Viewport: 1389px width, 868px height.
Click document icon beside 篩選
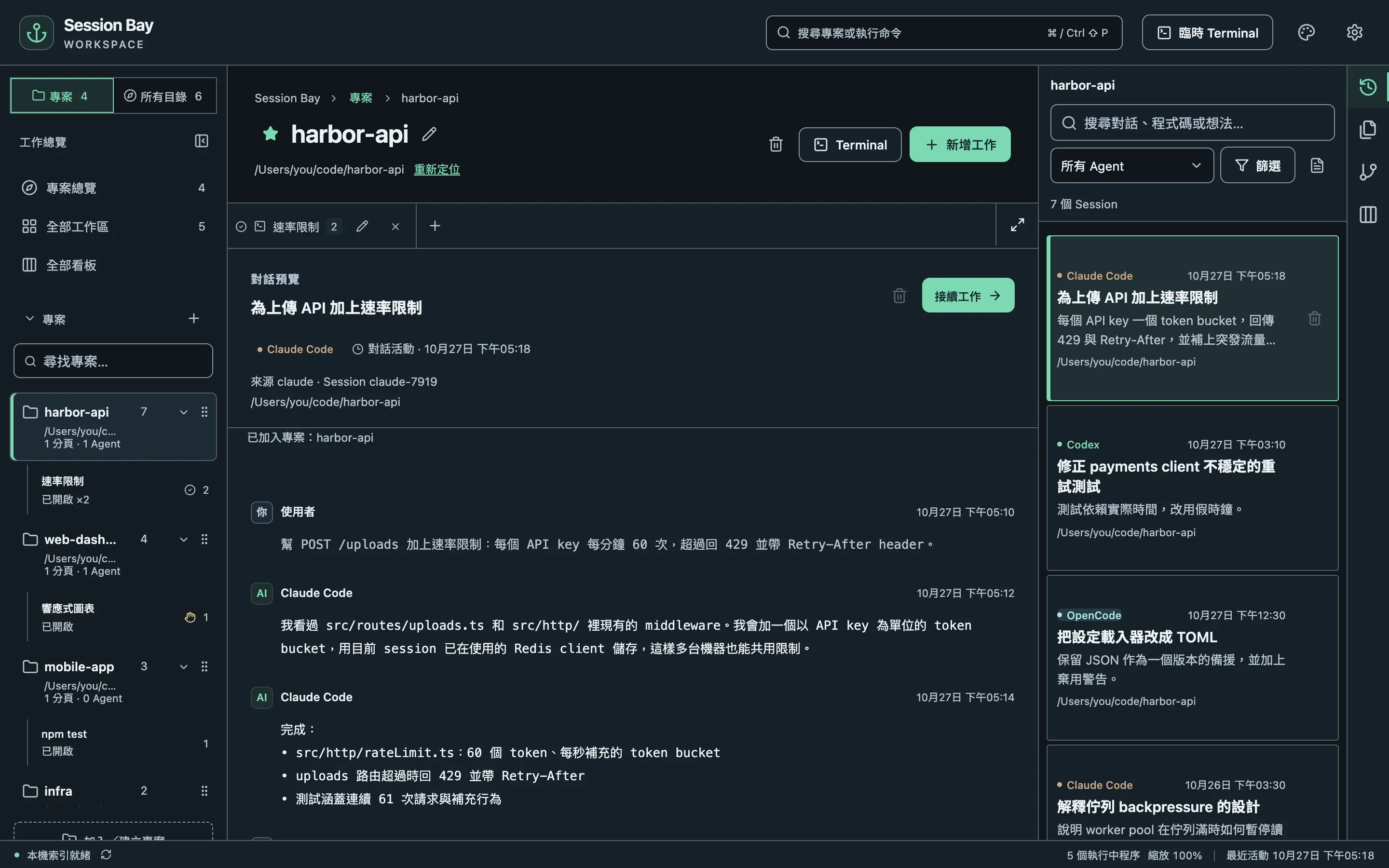click(x=1317, y=166)
